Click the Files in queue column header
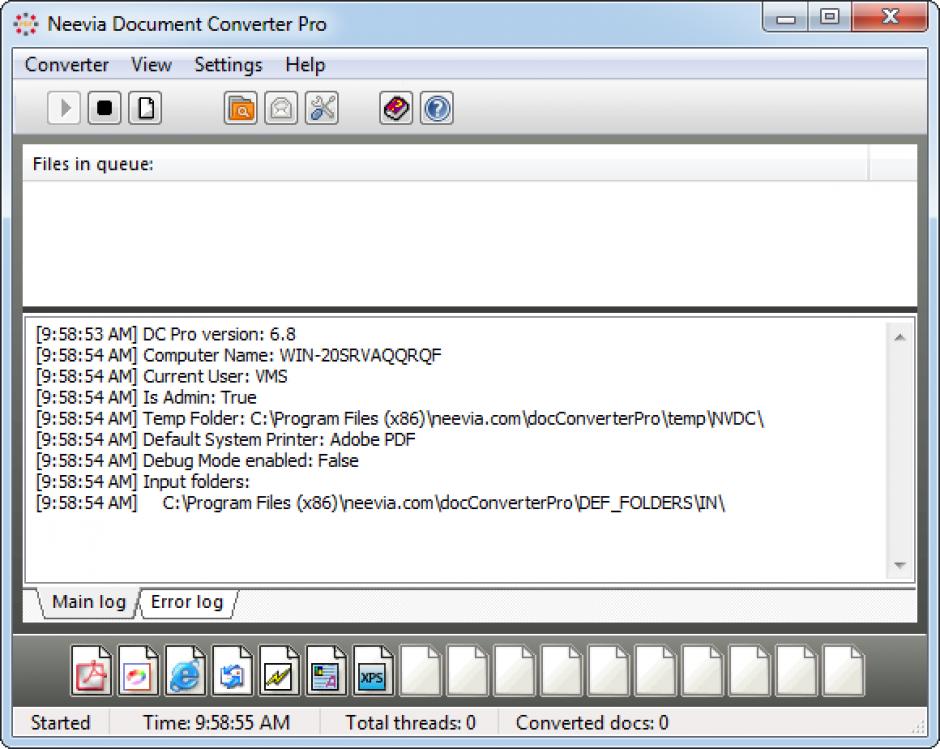This screenshot has height=749, width=940. pyautogui.click(x=445, y=164)
